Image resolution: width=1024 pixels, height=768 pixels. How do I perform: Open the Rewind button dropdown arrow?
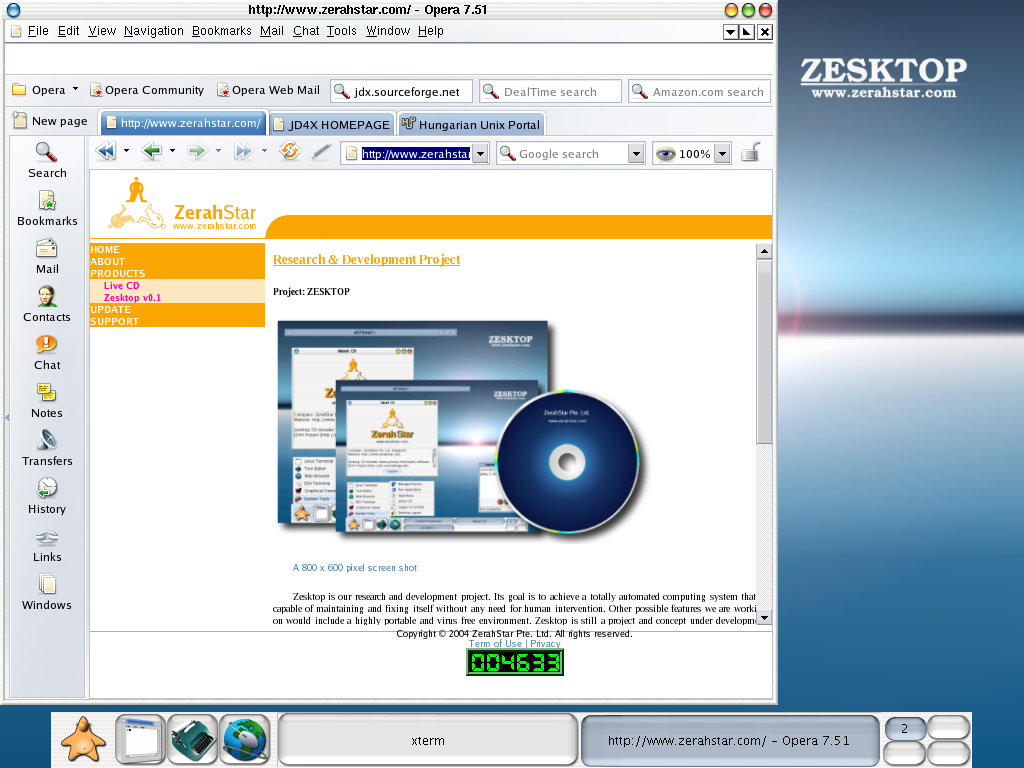coord(126,152)
